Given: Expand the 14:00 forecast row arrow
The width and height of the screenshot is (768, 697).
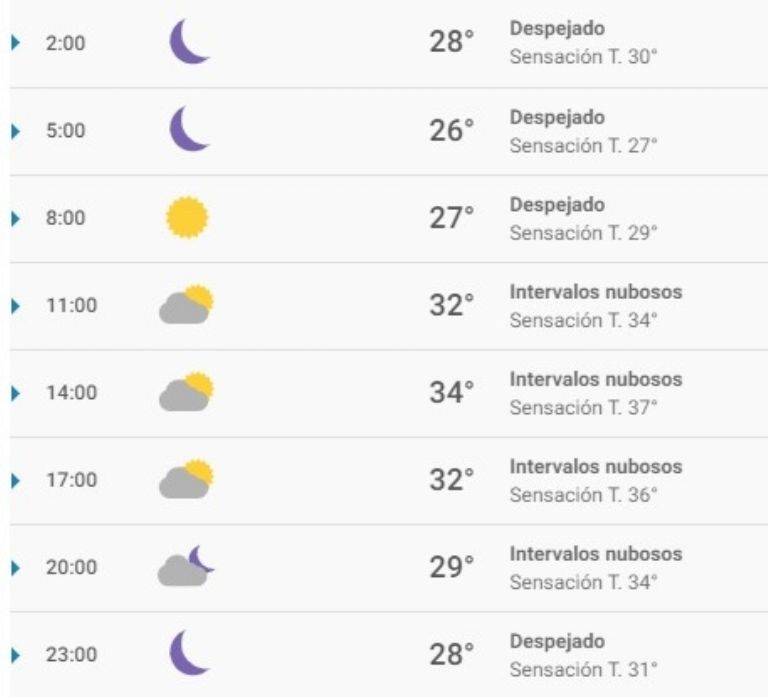Looking at the screenshot, I should [x=16, y=393].
